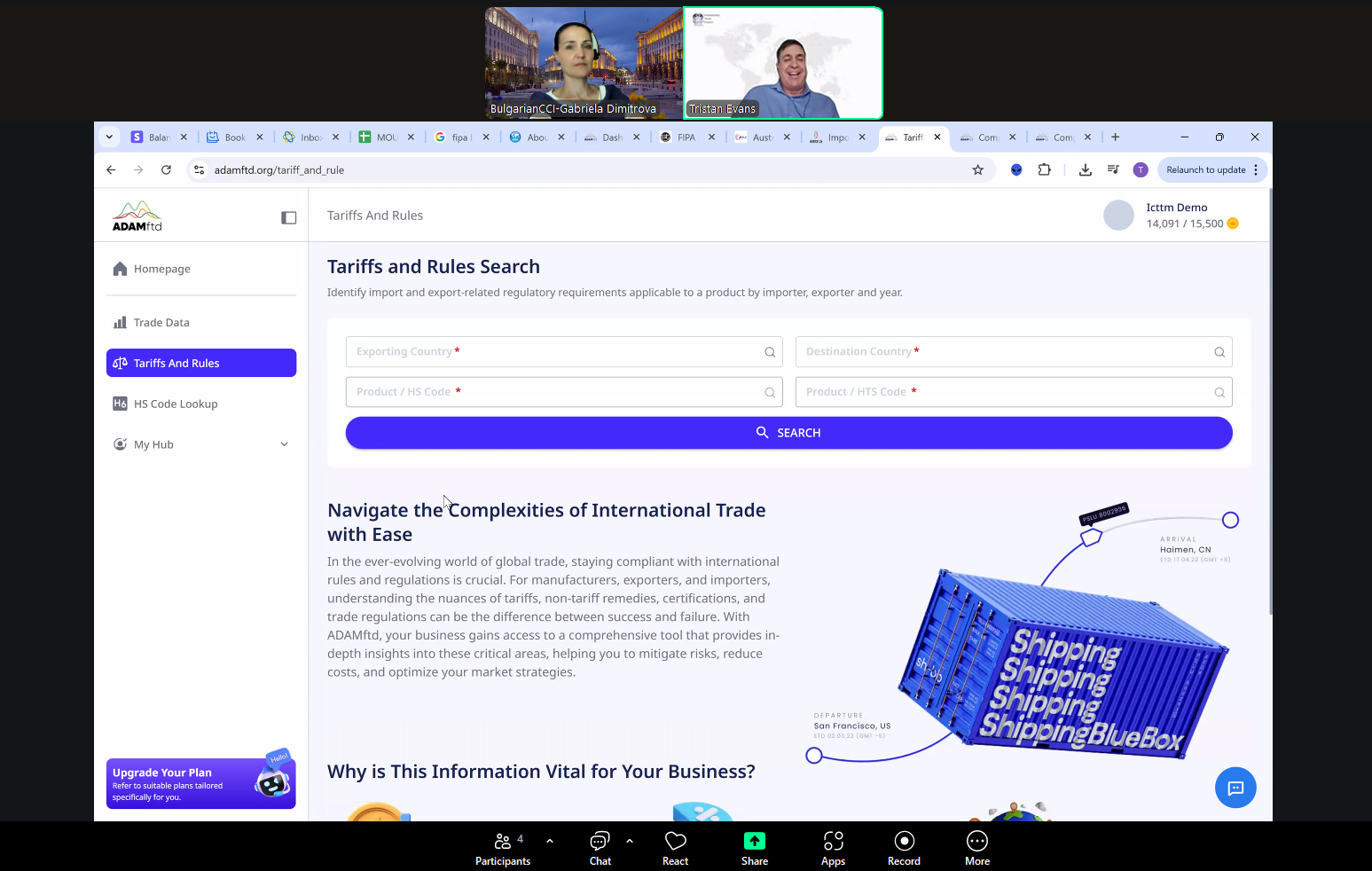
Task: Click the site information icon in address bar
Action: 200,170
